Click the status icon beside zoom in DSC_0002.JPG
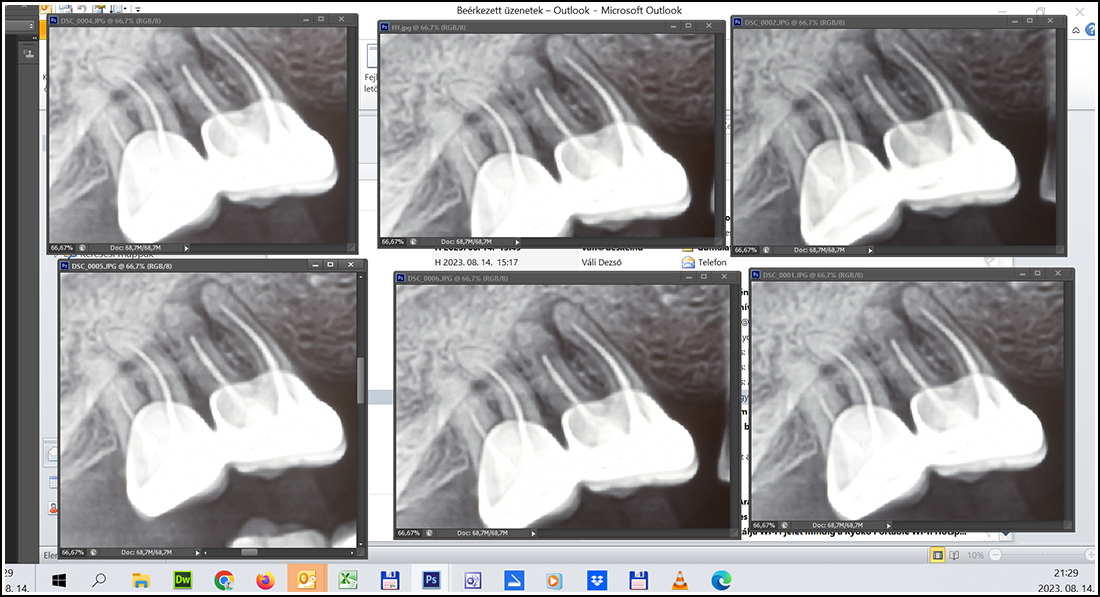The width and height of the screenshot is (1100, 597). 766,250
